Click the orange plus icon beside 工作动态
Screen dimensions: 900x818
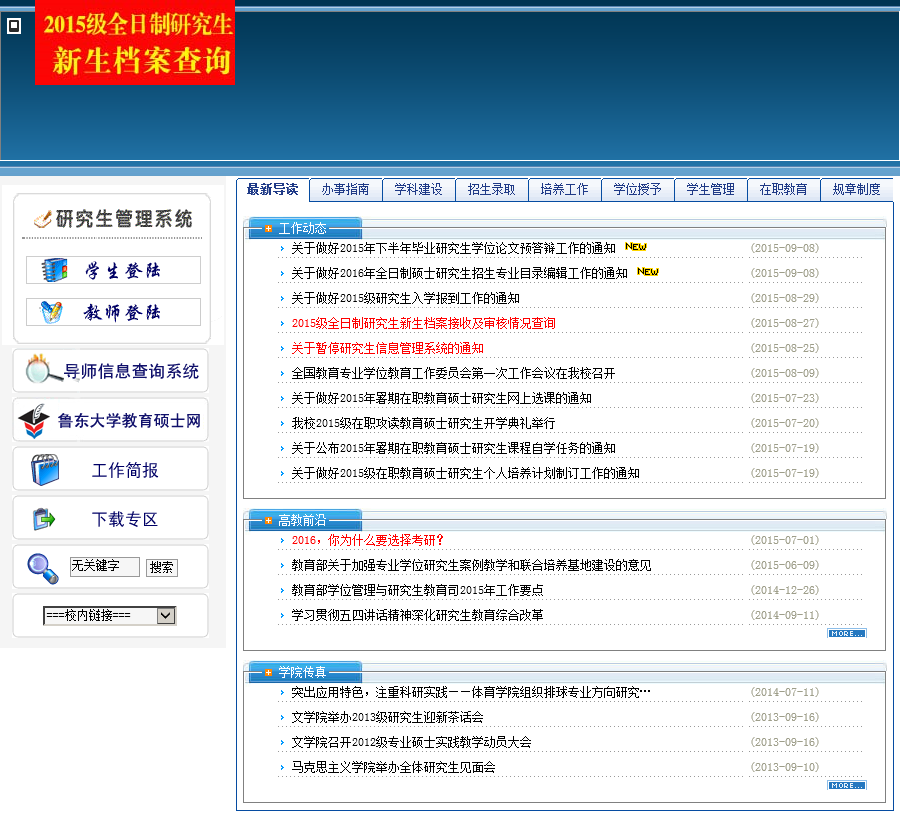pos(268,228)
